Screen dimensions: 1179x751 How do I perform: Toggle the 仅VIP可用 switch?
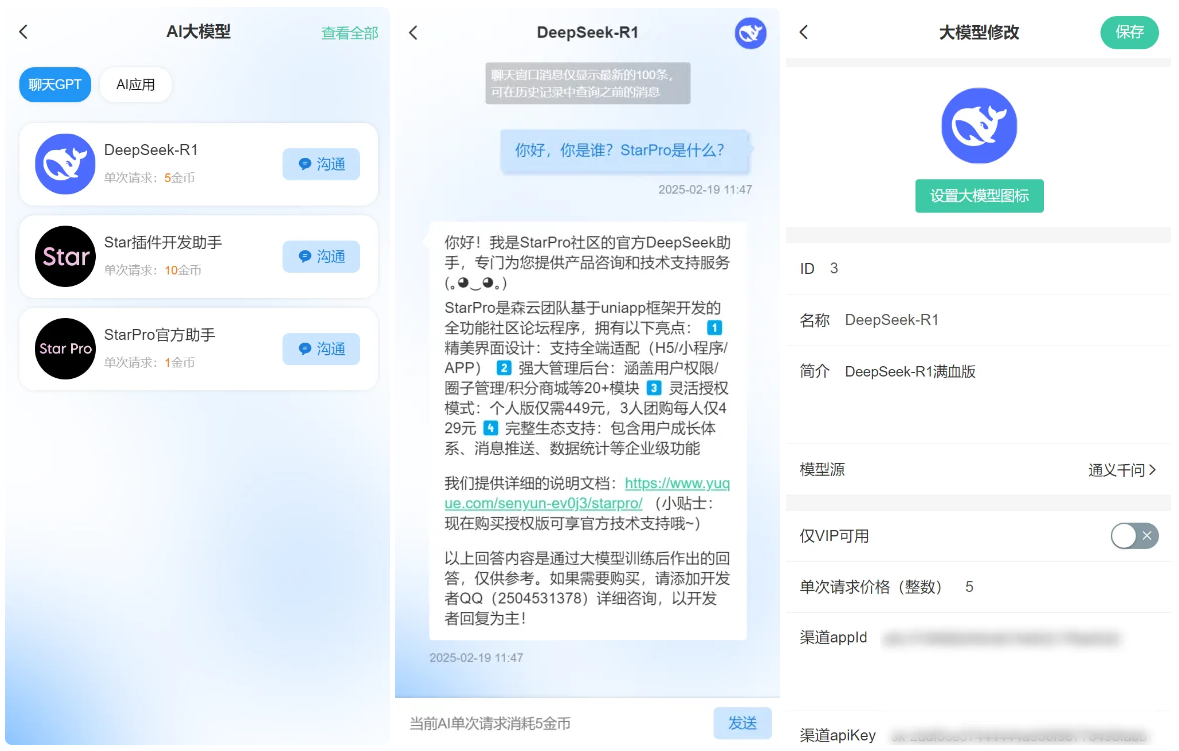1135,536
